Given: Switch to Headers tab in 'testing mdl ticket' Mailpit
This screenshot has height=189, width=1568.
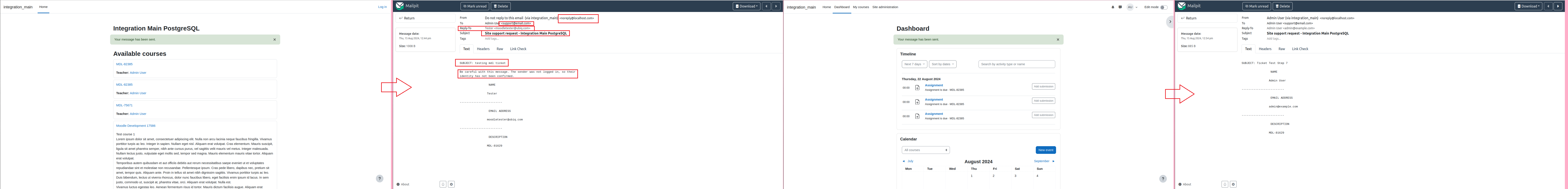Looking at the screenshot, I should pyautogui.click(x=483, y=49).
